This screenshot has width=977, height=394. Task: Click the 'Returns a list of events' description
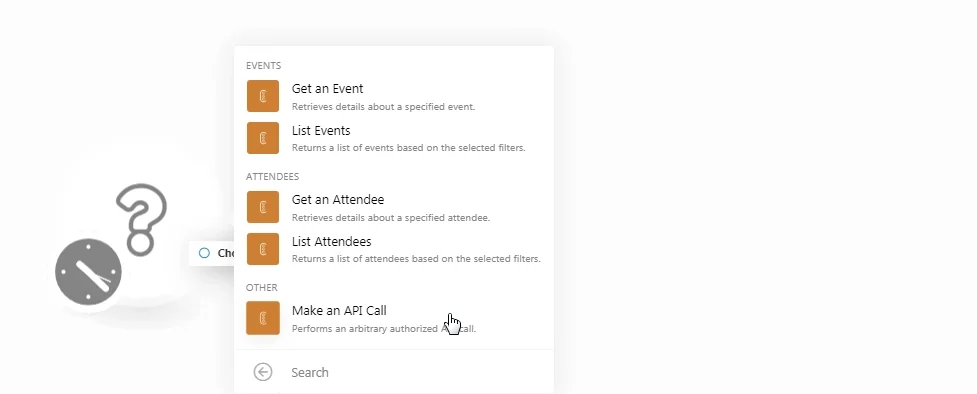coord(409,148)
